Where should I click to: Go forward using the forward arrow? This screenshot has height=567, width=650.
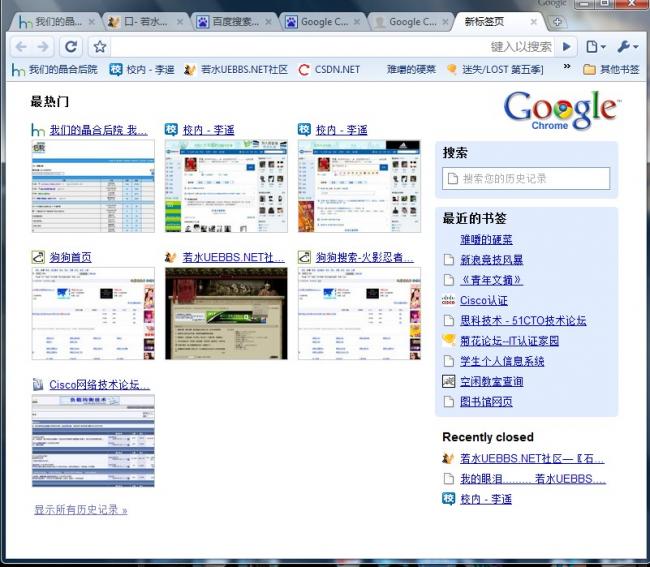tap(43, 47)
